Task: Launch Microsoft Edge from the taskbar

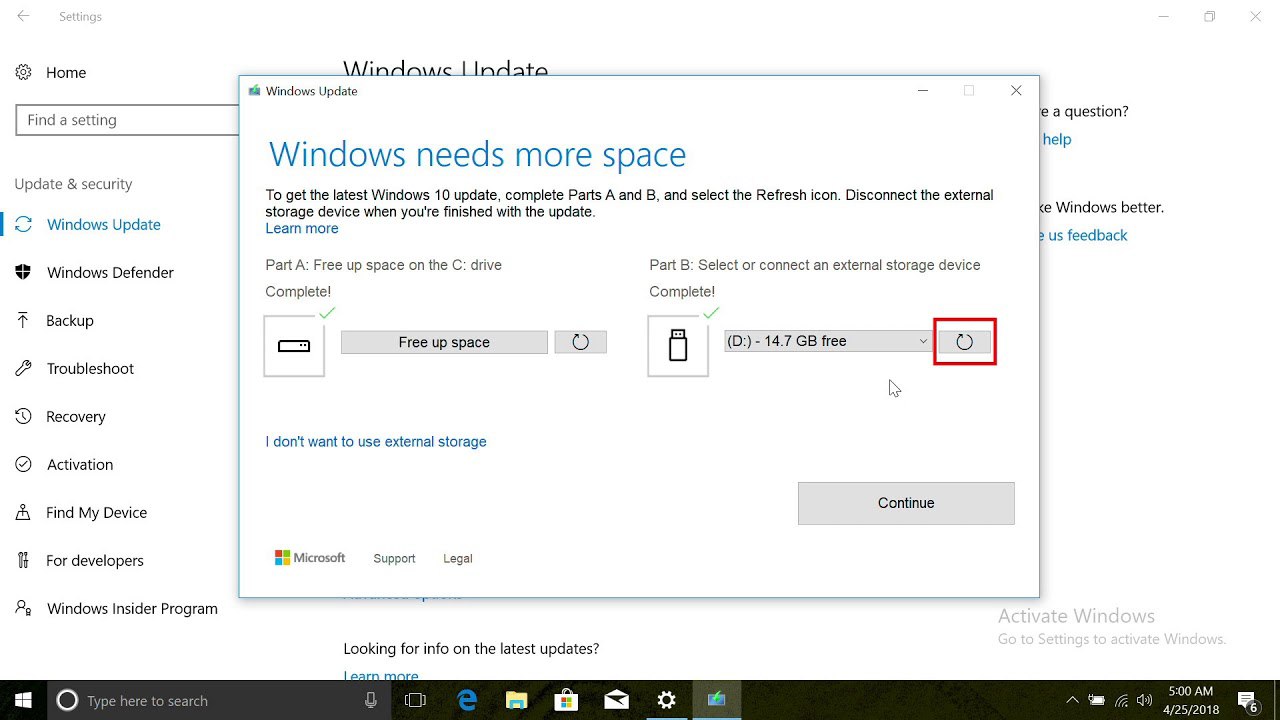Action: coord(466,700)
